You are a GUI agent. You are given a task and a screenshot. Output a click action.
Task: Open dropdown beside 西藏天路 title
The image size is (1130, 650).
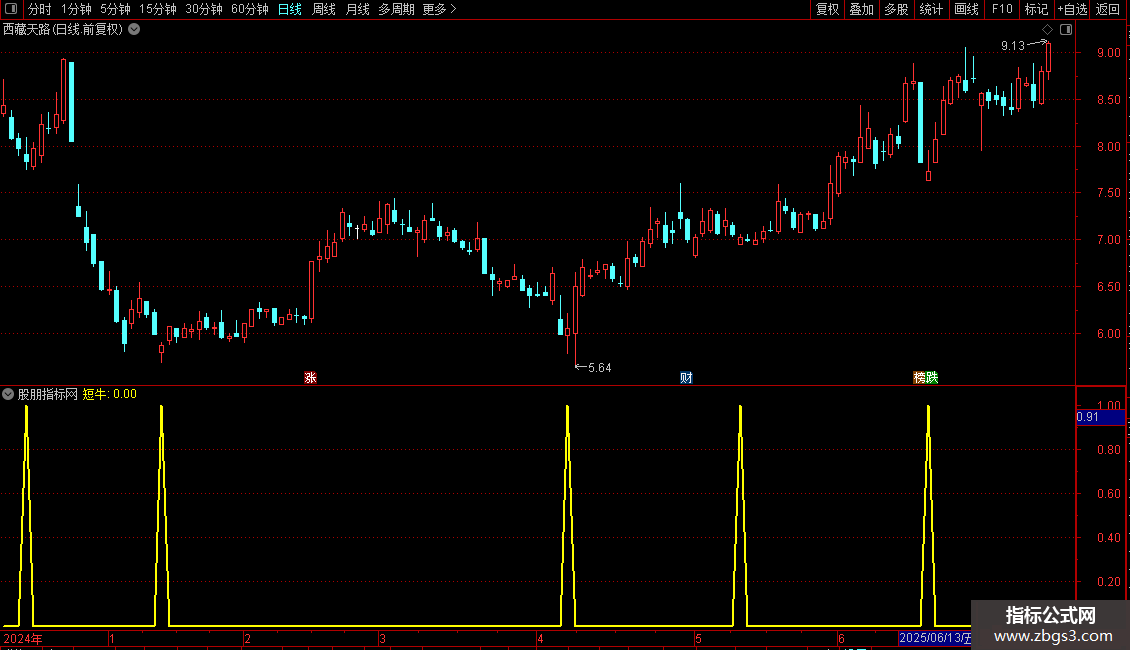(x=134, y=30)
